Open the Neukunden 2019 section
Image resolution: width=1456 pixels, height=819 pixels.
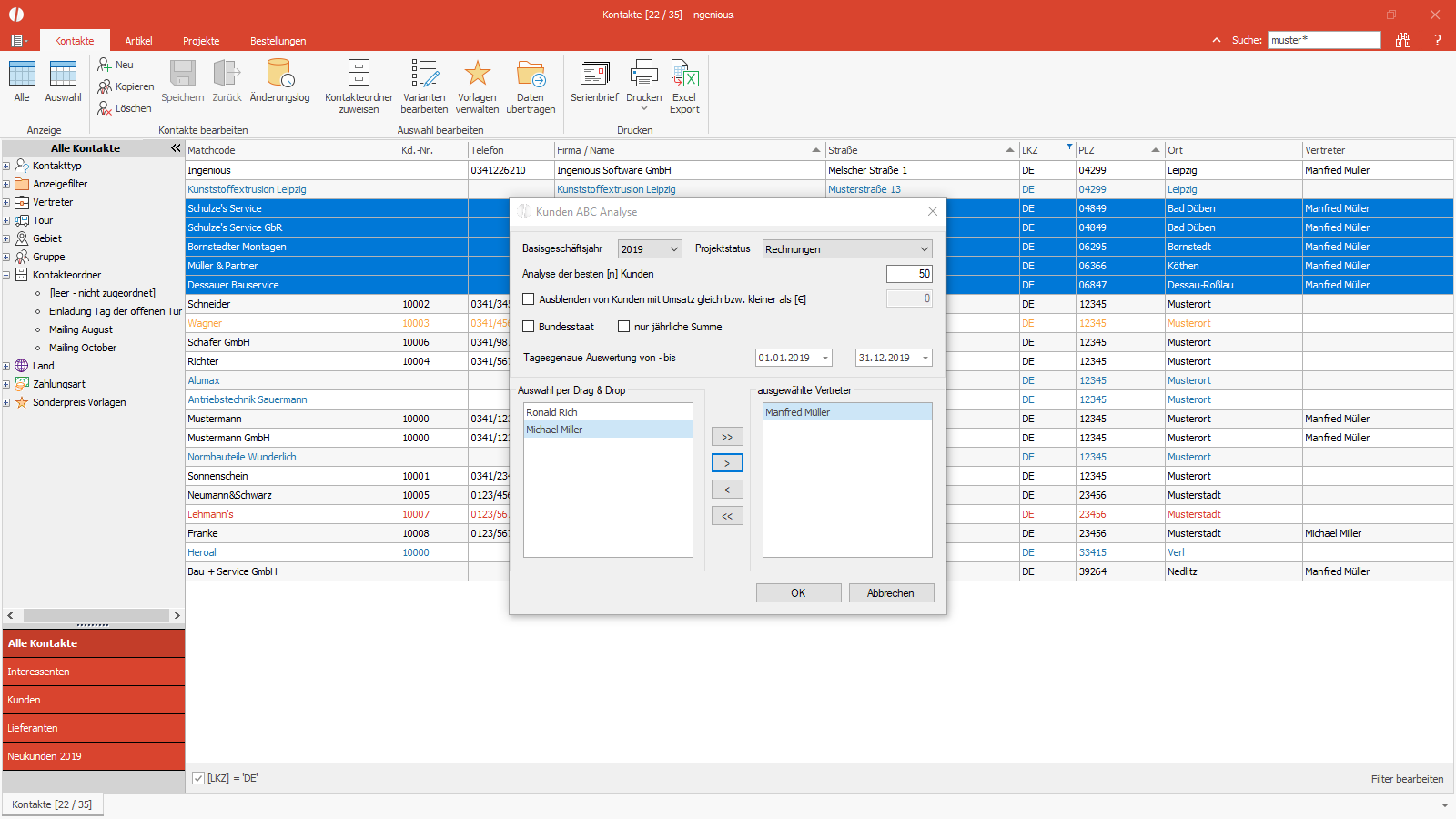coord(94,756)
